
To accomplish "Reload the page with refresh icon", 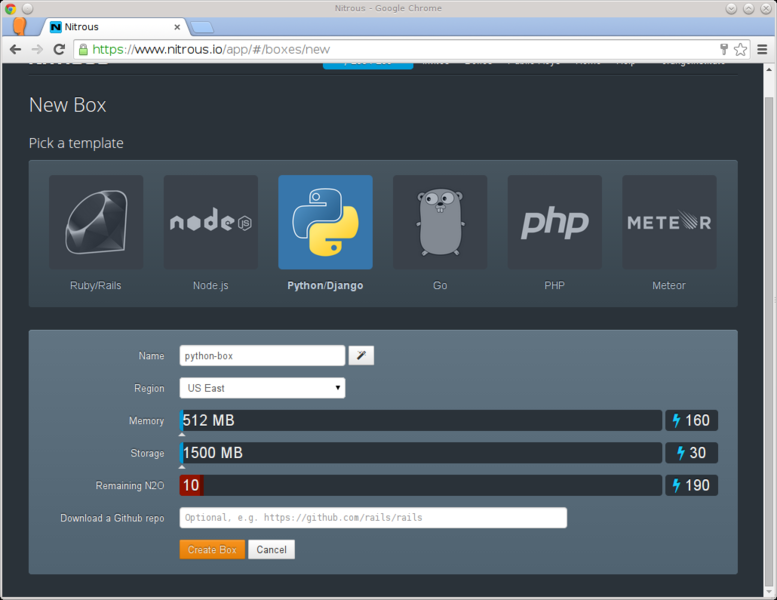I will (59, 50).
